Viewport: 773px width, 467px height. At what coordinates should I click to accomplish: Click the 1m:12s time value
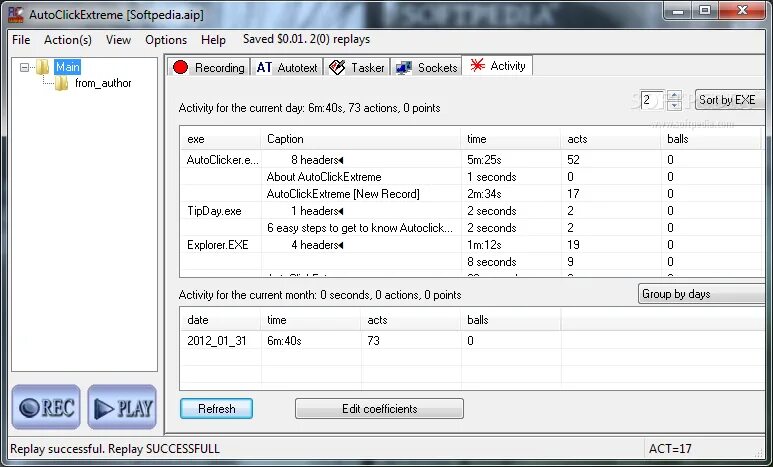coord(484,245)
